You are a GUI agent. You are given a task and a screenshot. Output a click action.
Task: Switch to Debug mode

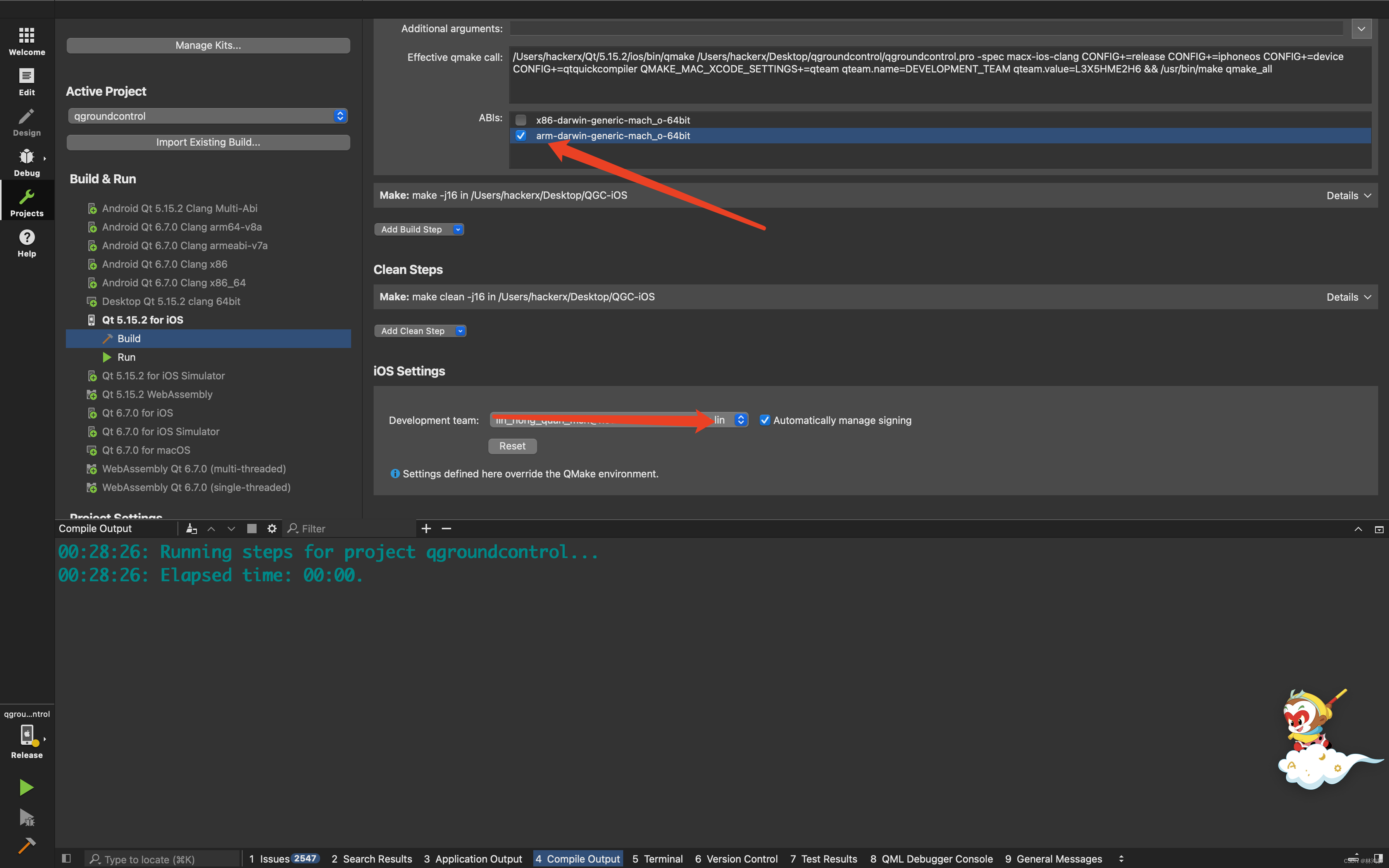point(26,162)
